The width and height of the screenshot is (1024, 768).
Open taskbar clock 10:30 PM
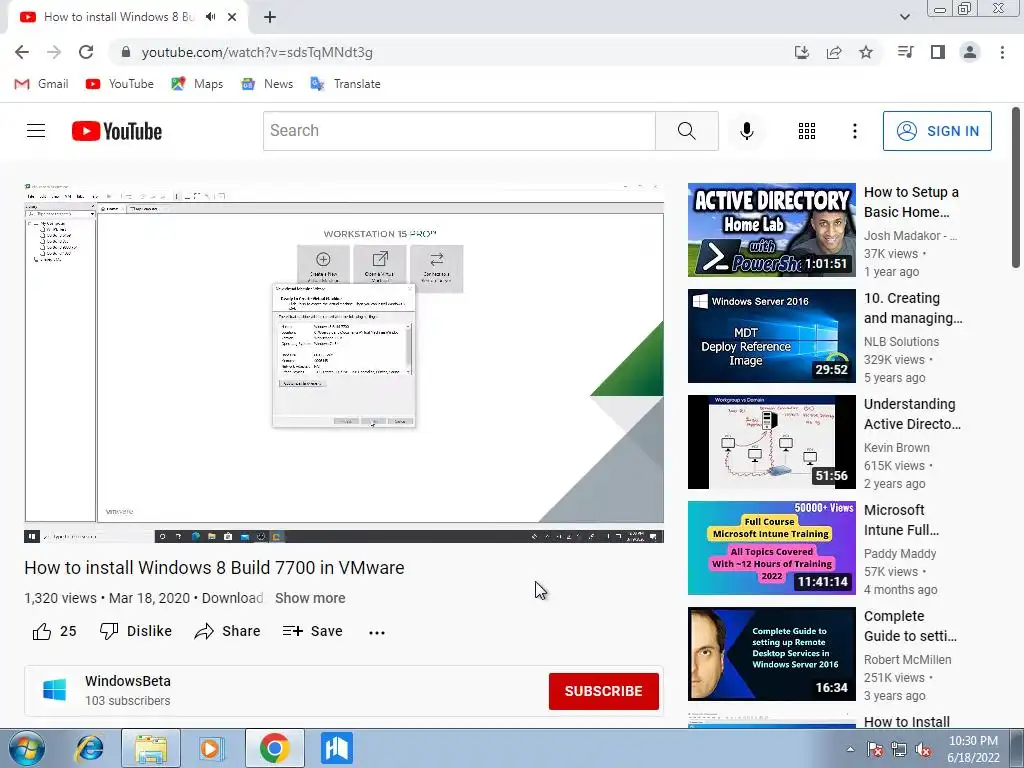click(x=973, y=749)
